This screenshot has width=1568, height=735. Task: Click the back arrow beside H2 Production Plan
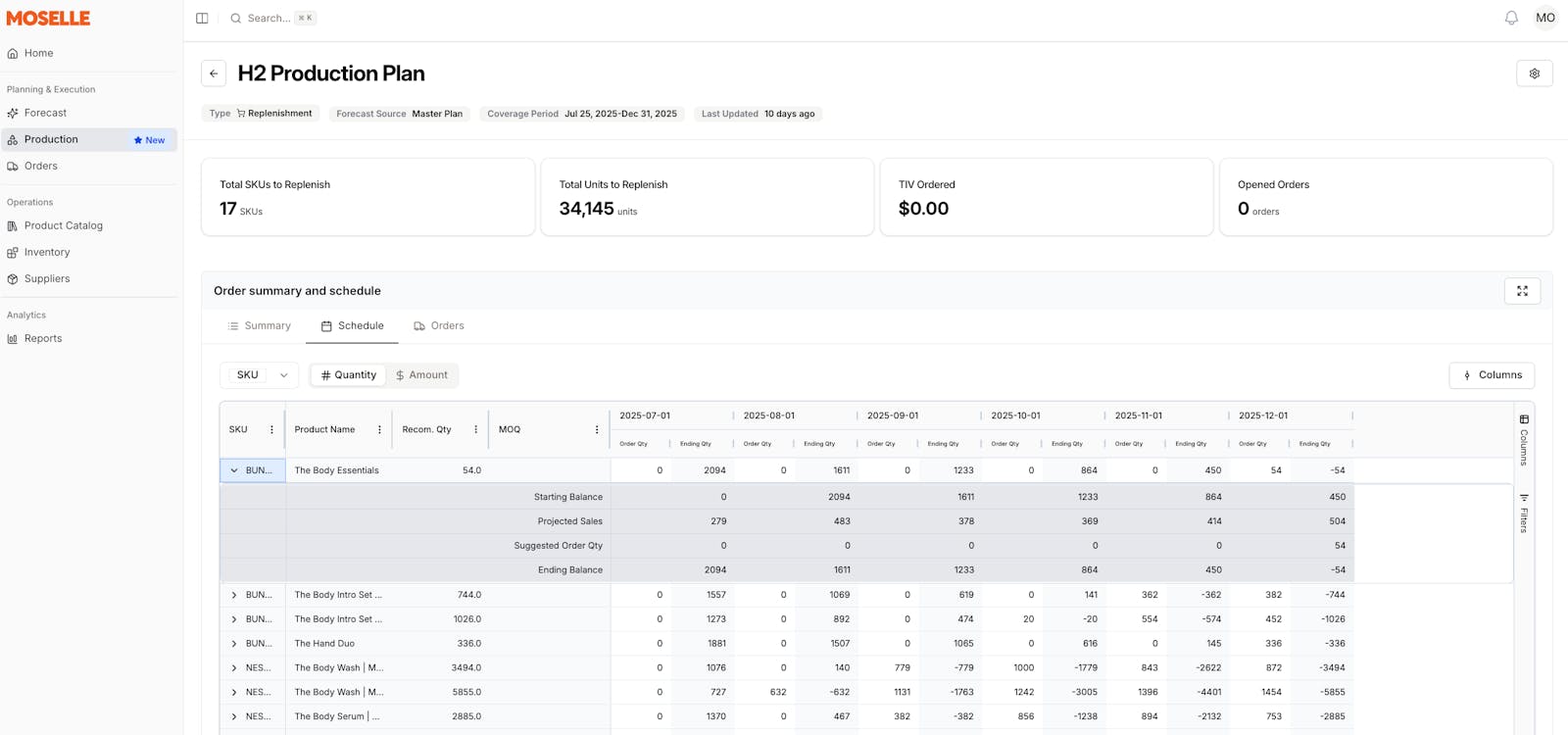coord(214,73)
